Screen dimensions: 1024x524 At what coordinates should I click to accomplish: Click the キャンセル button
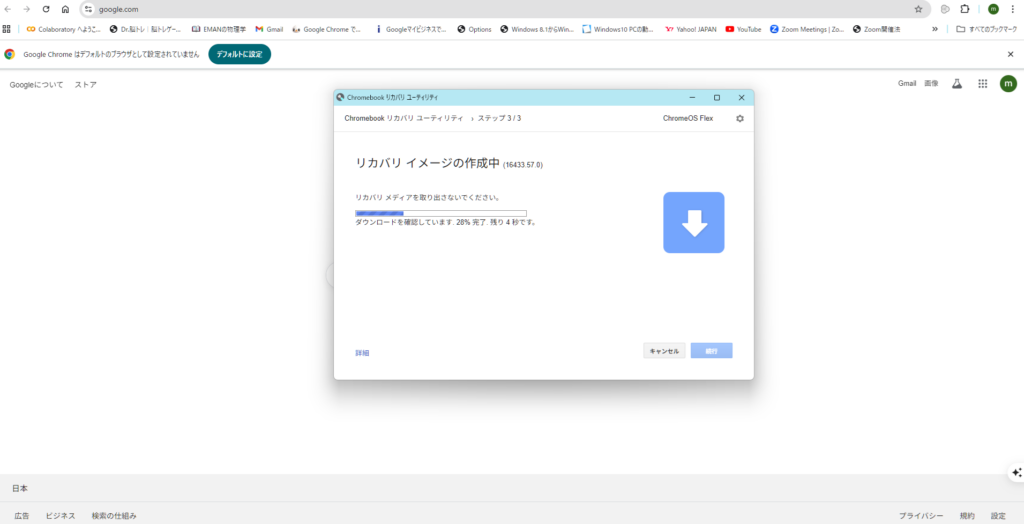click(x=664, y=351)
